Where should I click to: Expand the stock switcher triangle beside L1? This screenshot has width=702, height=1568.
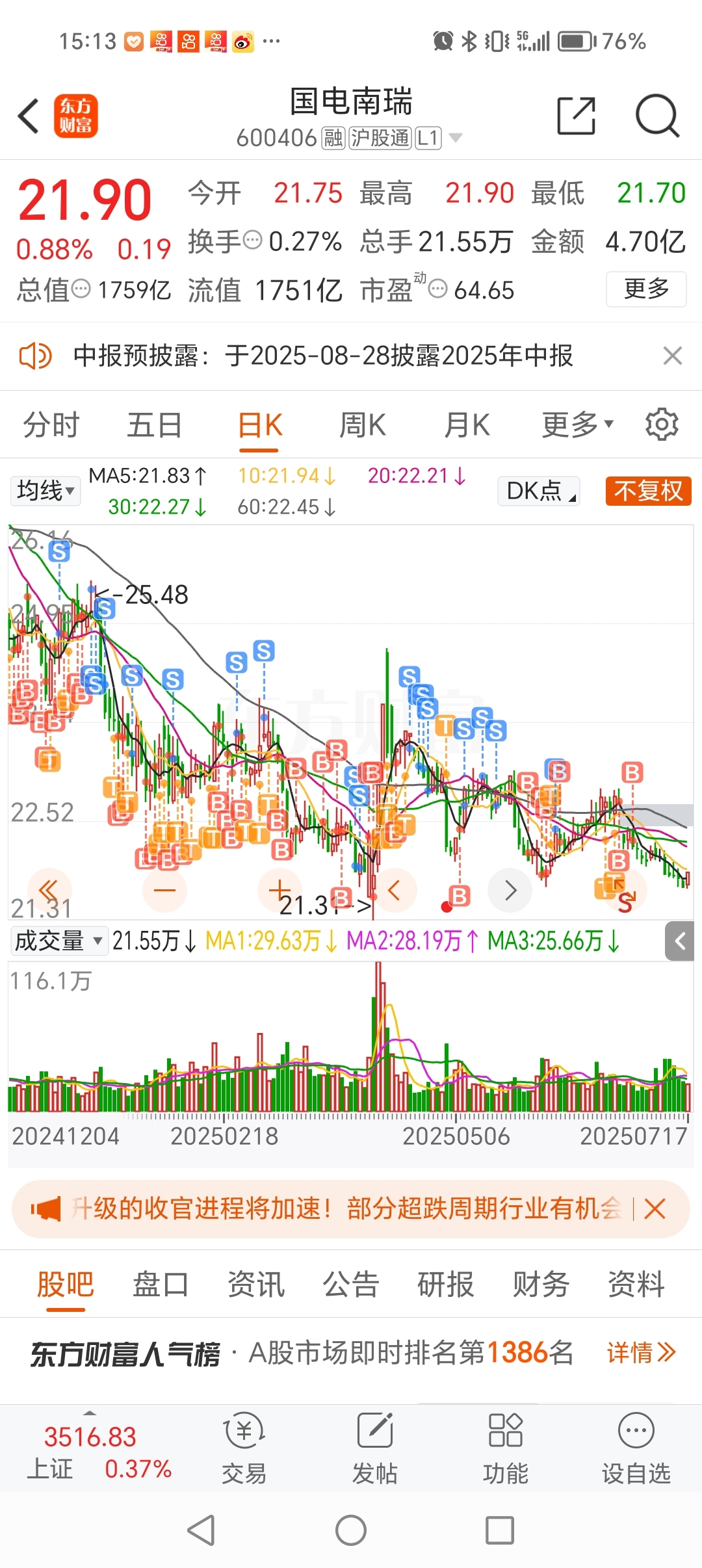pyautogui.click(x=456, y=138)
